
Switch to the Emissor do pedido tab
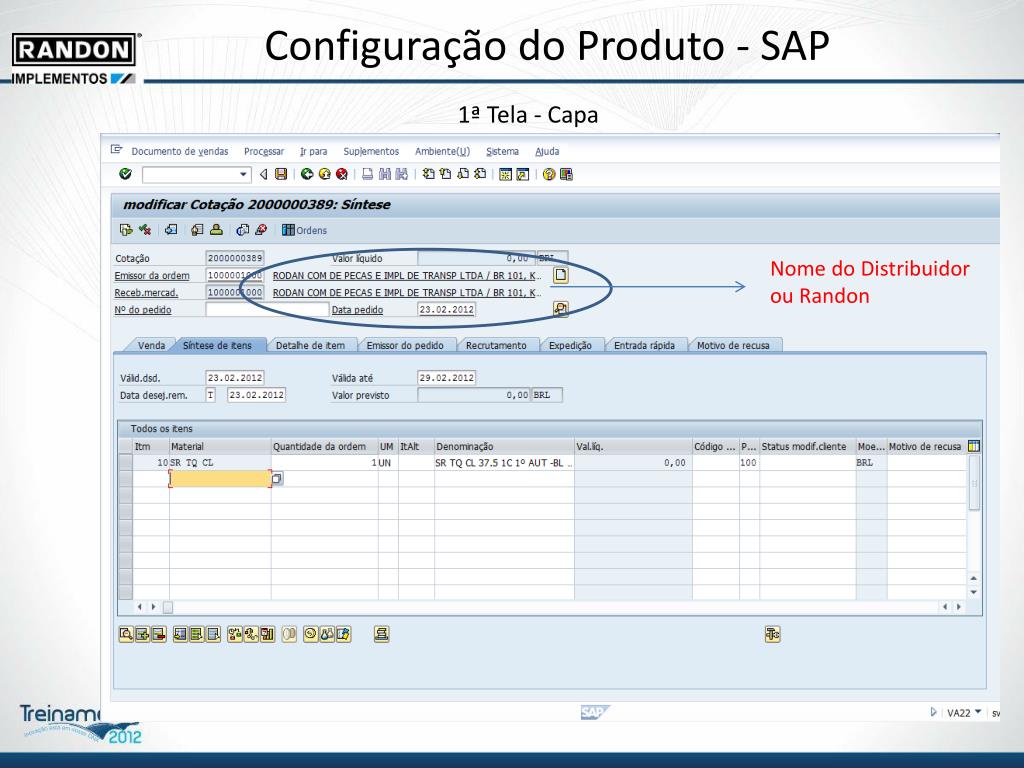coord(405,345)
